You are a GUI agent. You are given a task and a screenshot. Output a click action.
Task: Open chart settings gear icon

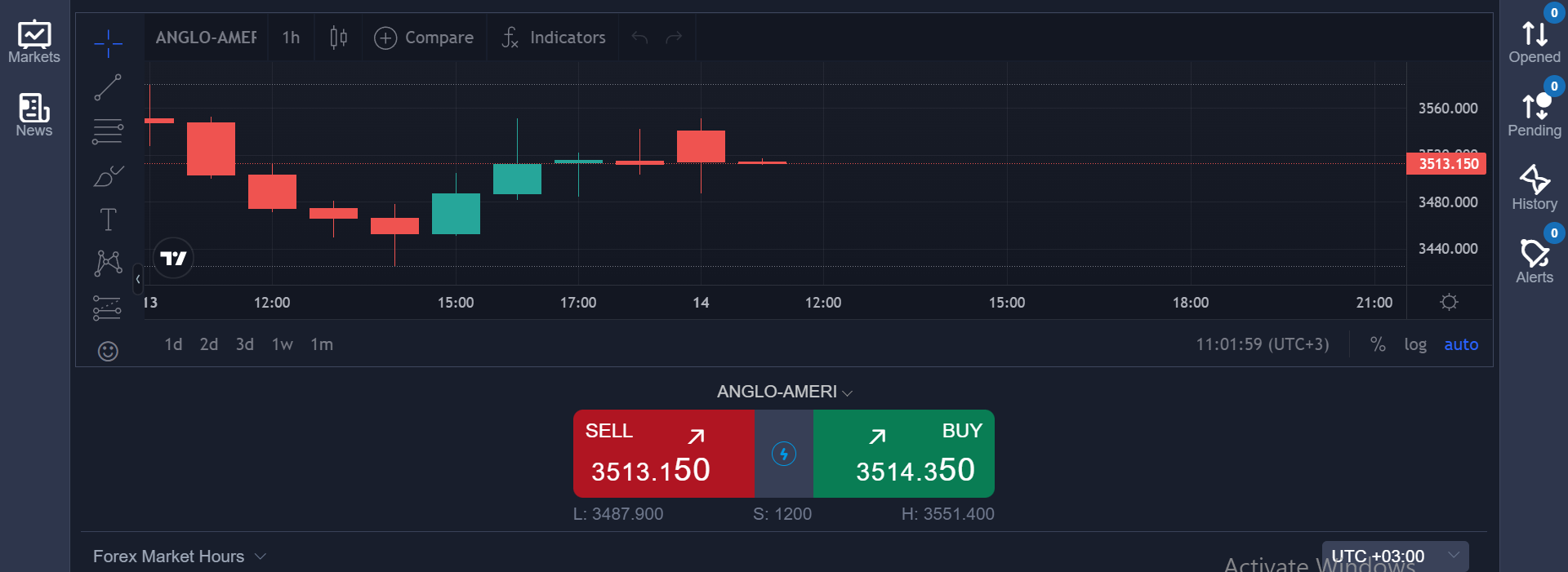point(1449,302)
